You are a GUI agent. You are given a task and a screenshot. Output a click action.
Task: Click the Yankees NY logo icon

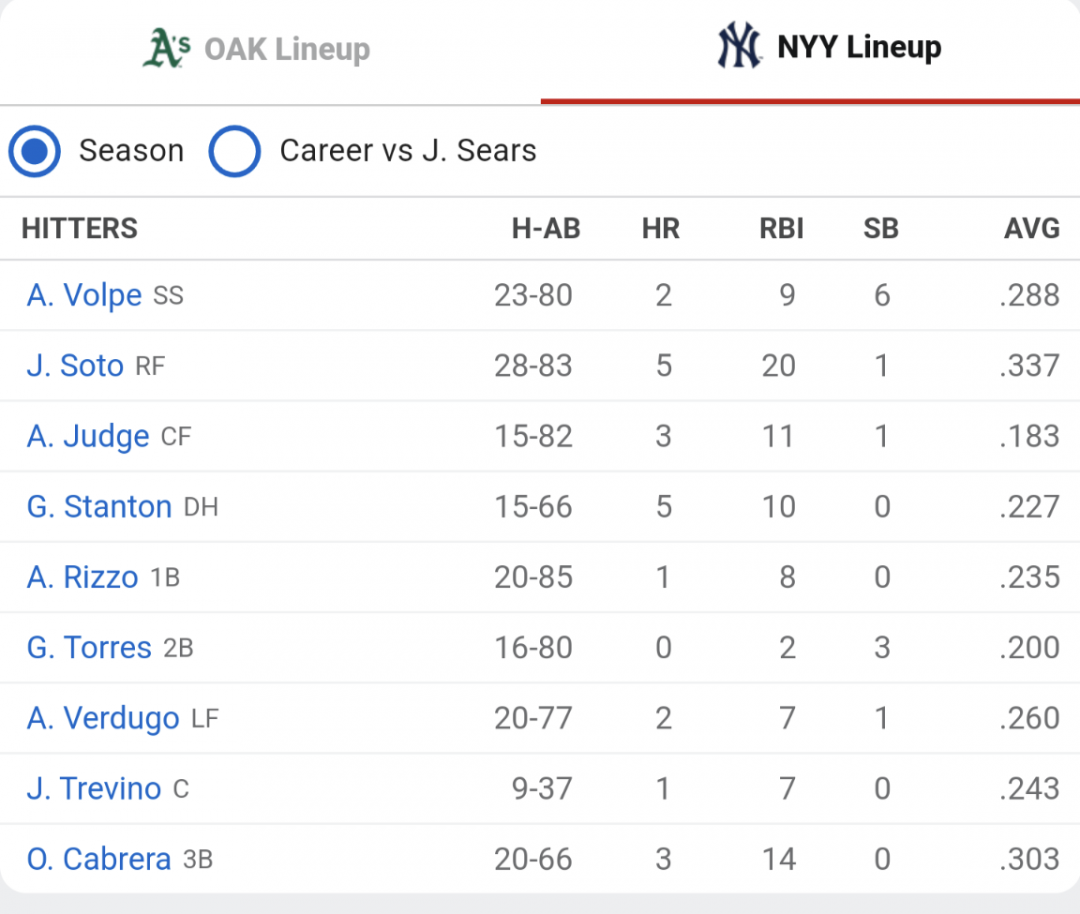[739, 45]
